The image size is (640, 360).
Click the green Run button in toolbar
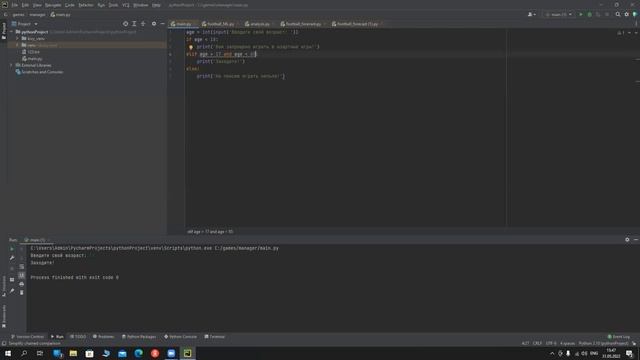pos(581,14)
